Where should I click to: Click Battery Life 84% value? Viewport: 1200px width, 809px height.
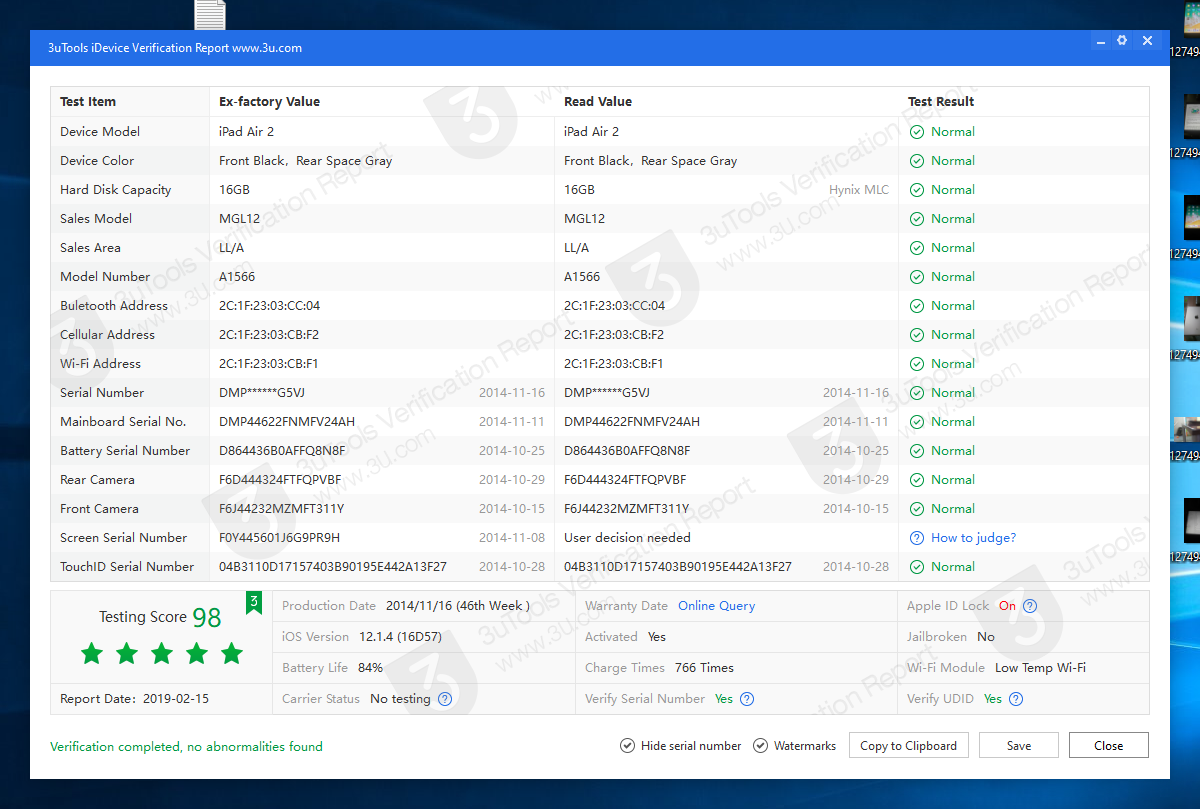370,668
